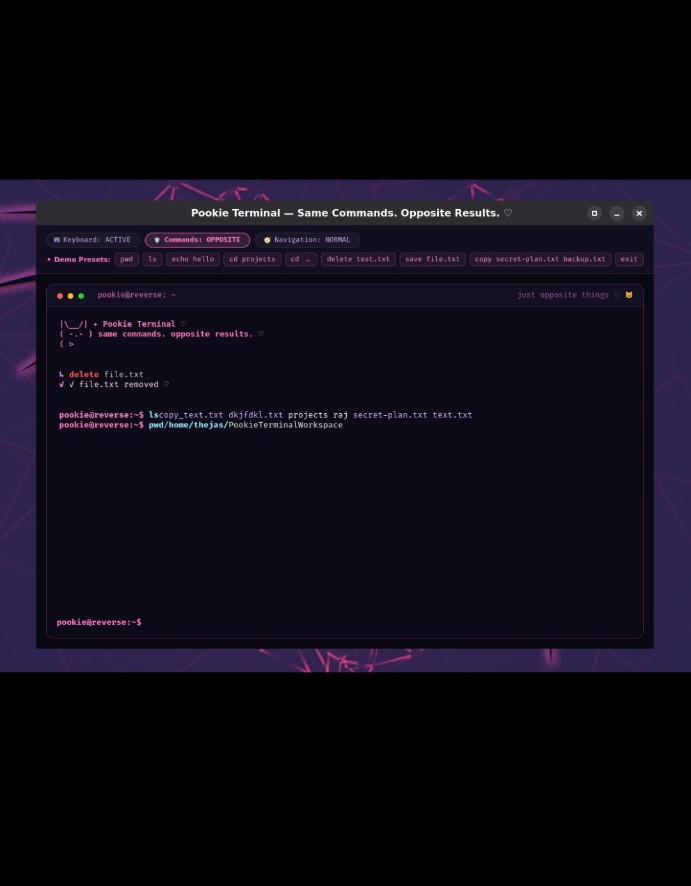691x886 pixels.
Task: Click the 'secret-plan.txt' file name in ls output
Action: 390,415
